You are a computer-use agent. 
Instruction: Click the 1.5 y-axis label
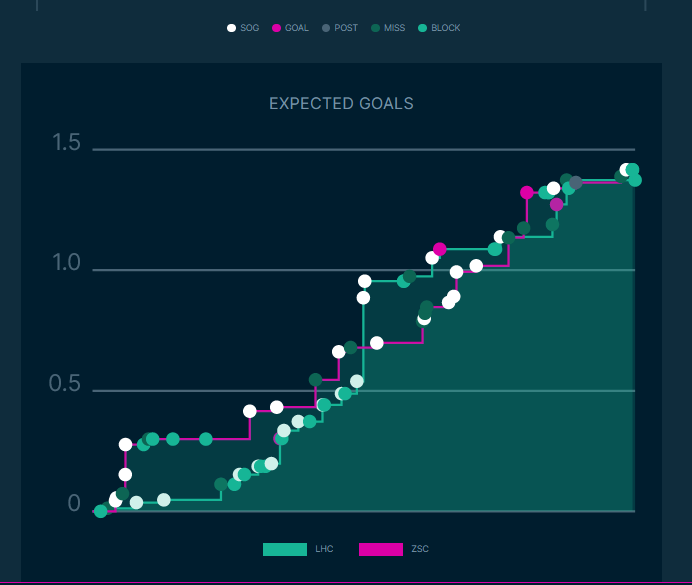[67, 143]
